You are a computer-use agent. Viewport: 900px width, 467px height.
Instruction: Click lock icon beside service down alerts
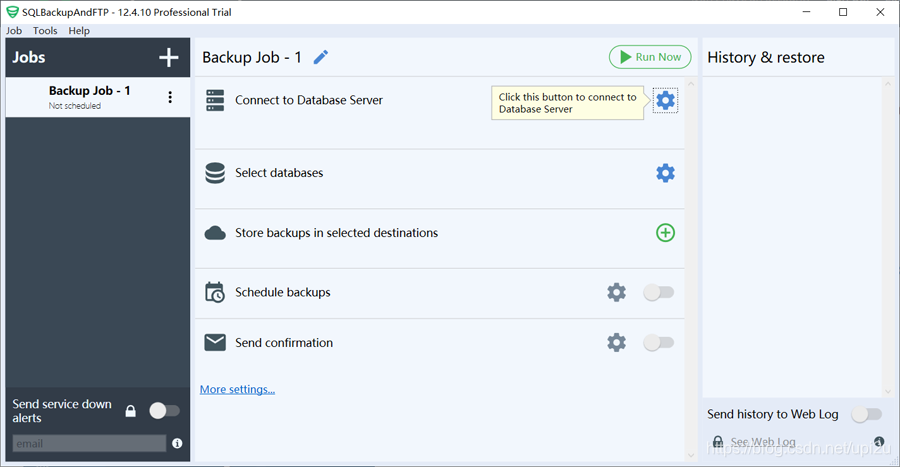click(131, 411)
